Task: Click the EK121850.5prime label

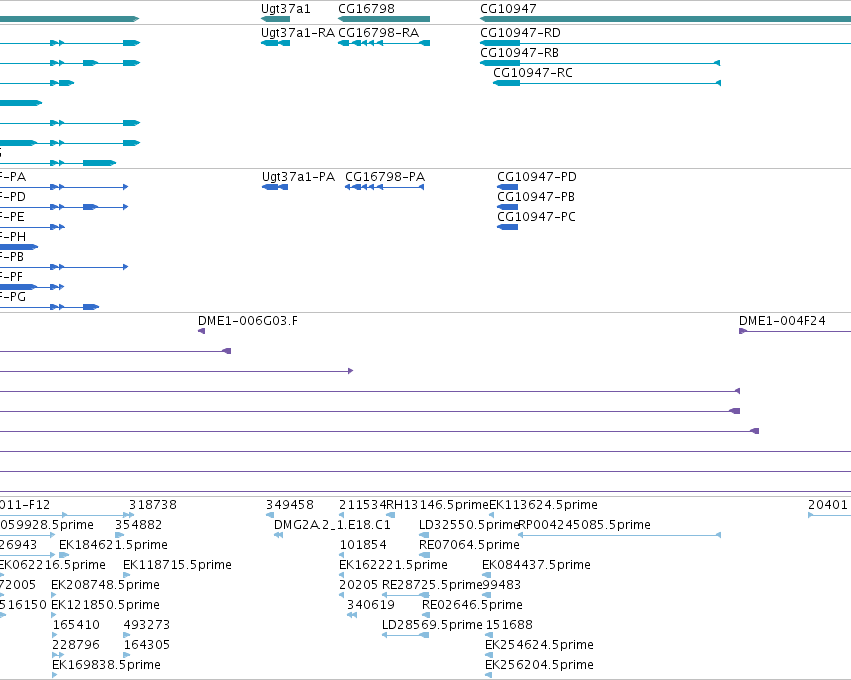Action: [x=105, y=605]
